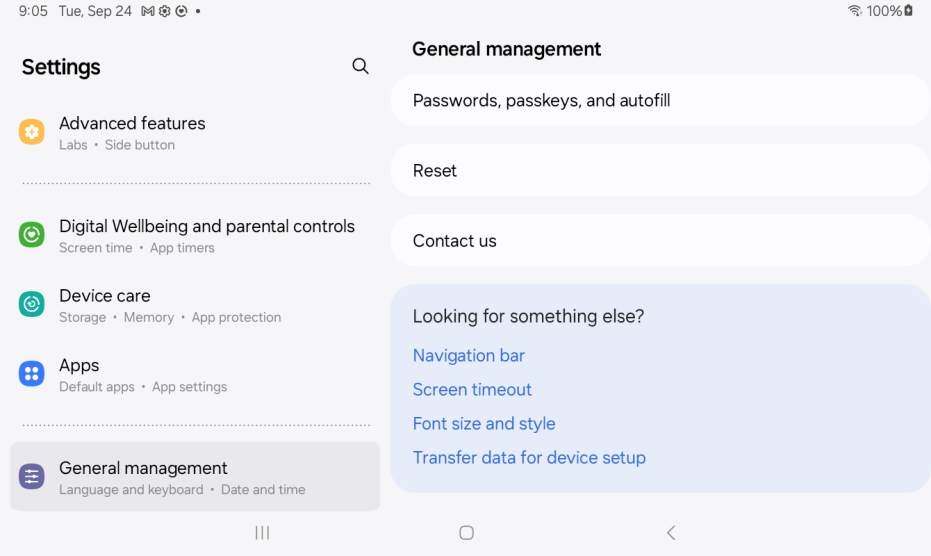Tap the blue Apps grid icon
Viewport: 931px width, 556px height.
[32, 374]
